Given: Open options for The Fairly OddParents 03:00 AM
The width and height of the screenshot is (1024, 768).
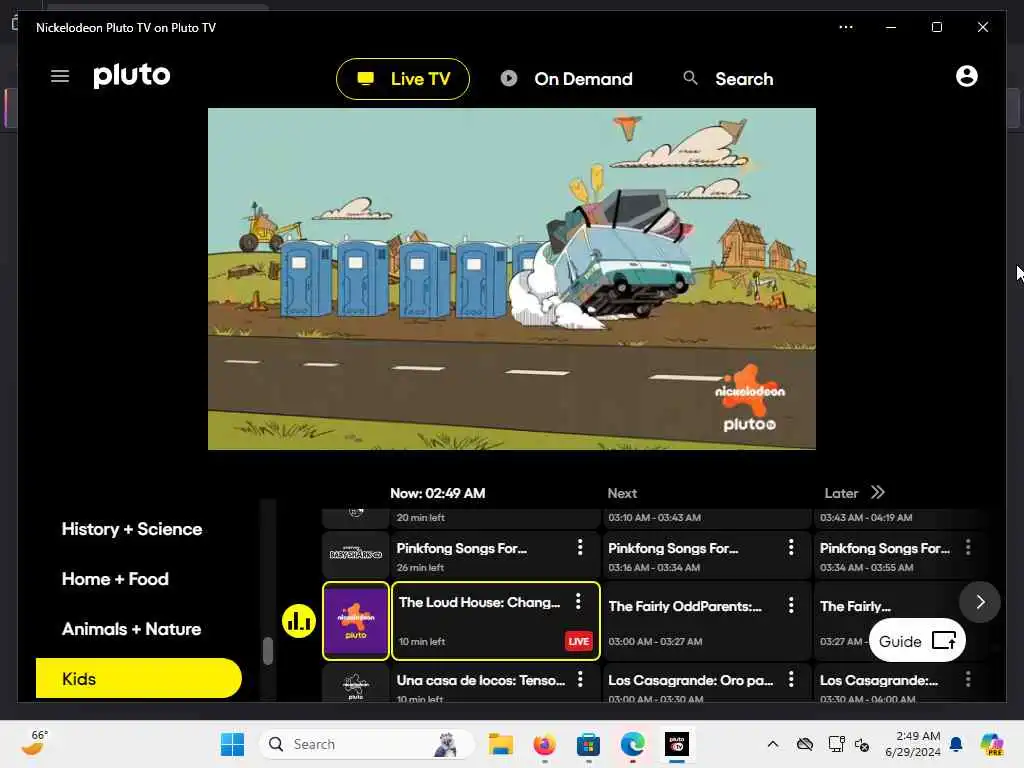Looking at the screenshot, I should click(x=791, y=605).
